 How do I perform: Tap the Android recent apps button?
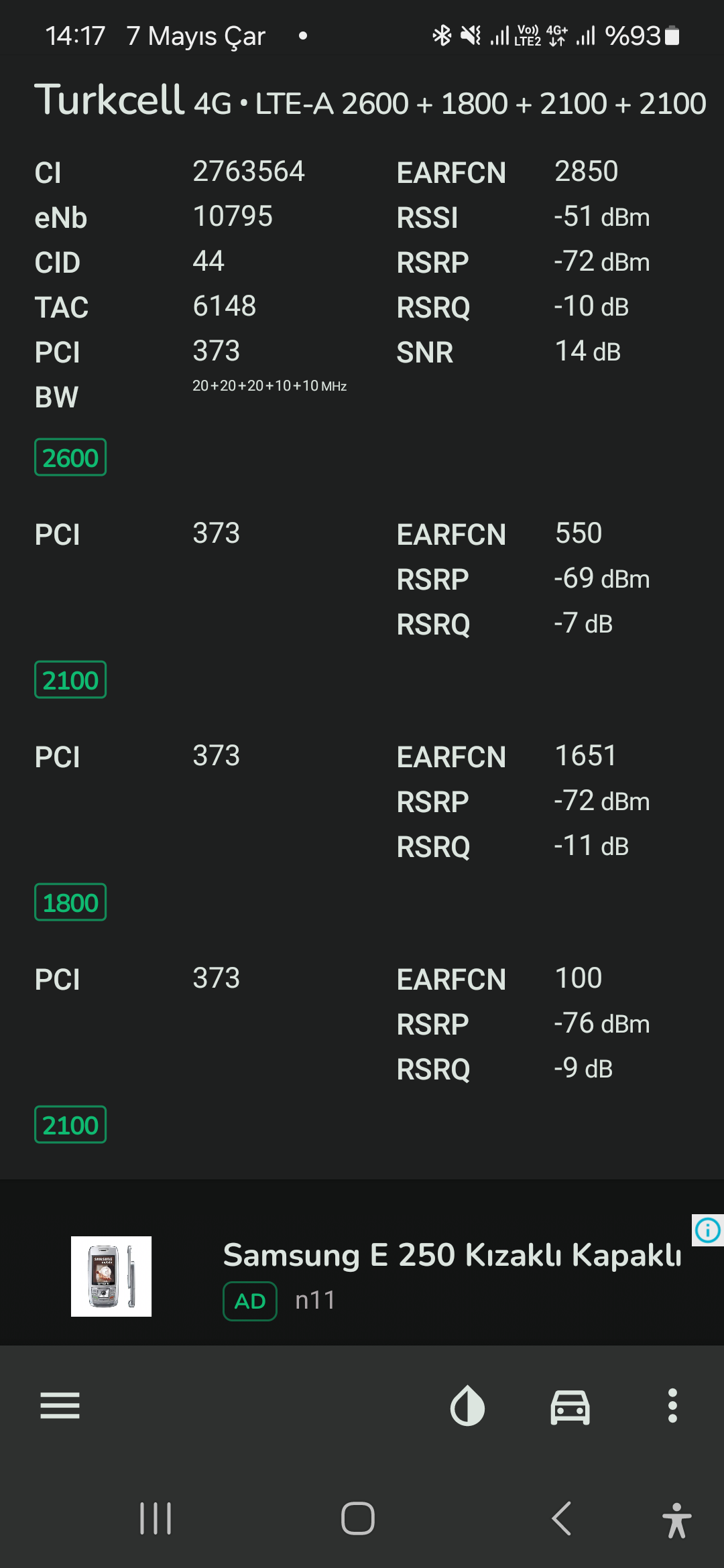(x=156, y=1518)
